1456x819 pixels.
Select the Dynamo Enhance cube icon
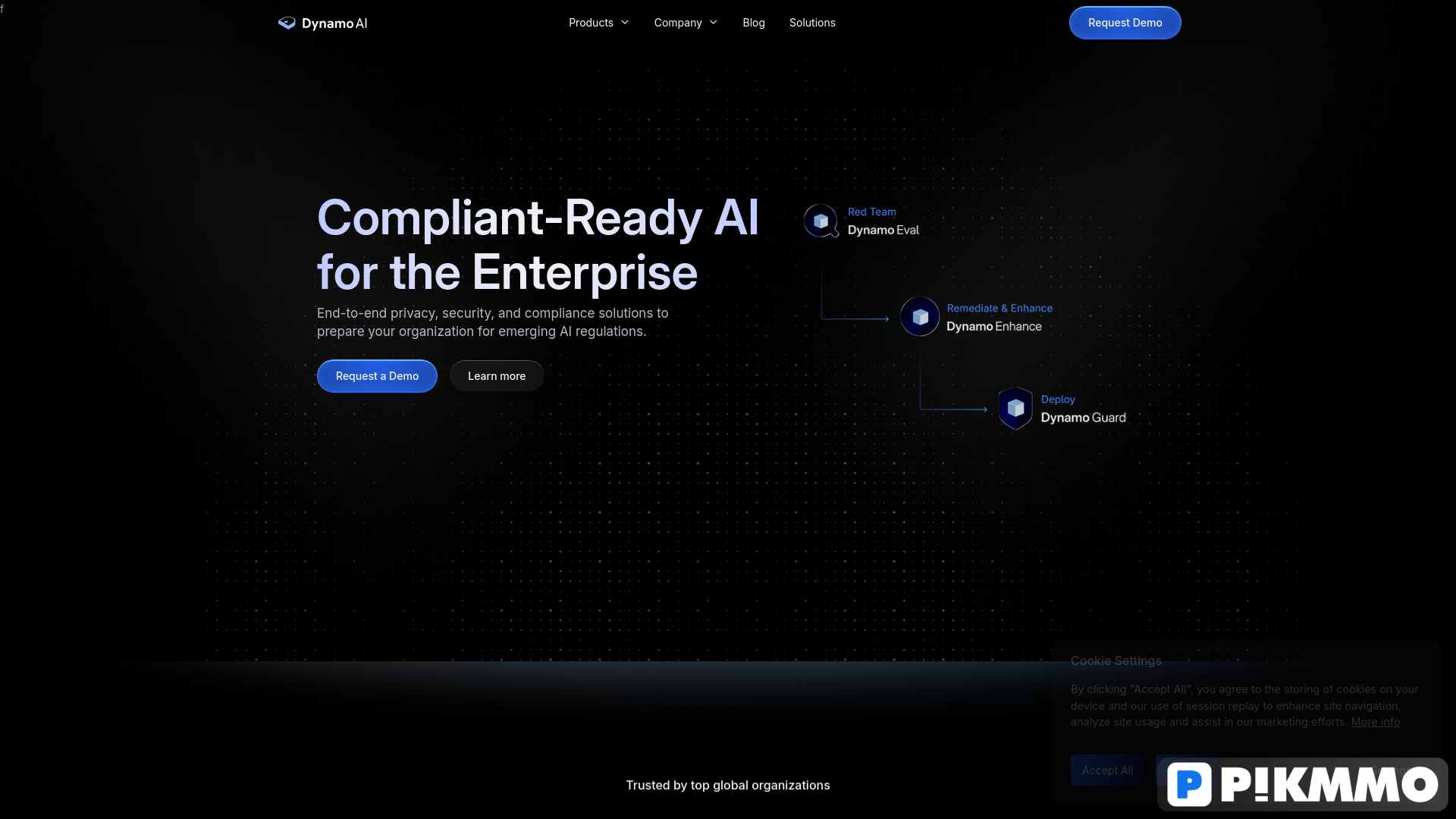[x=920, y=317]
